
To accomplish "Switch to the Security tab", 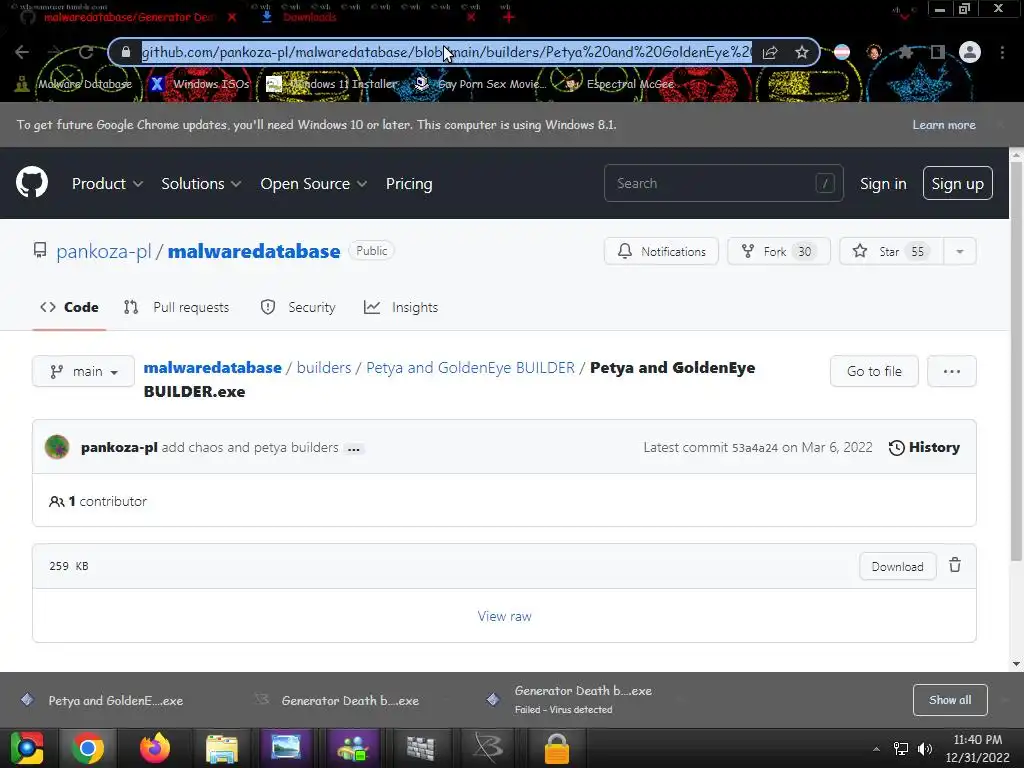I will tap(298, 308).
